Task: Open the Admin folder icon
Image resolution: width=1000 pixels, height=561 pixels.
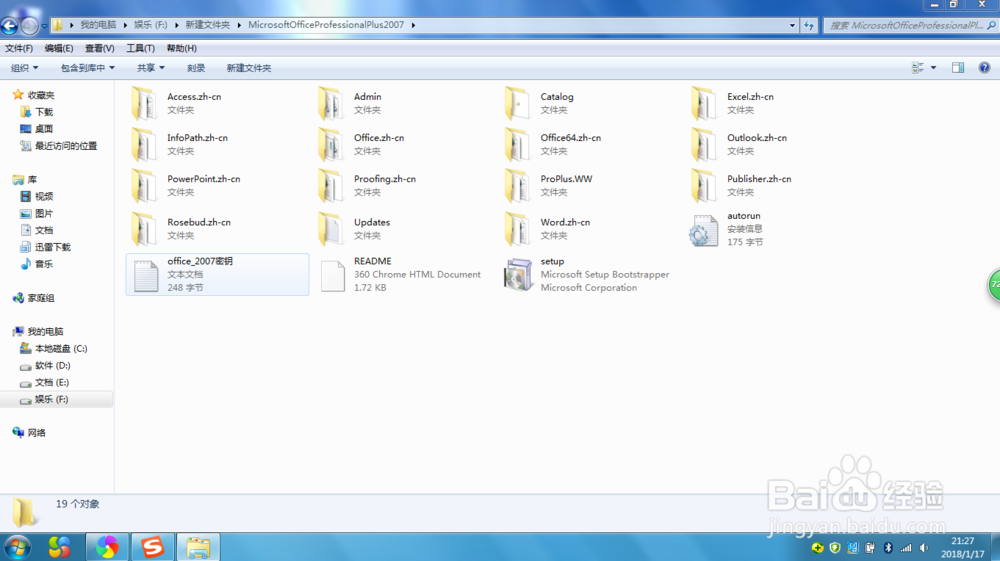Action: 331,103
